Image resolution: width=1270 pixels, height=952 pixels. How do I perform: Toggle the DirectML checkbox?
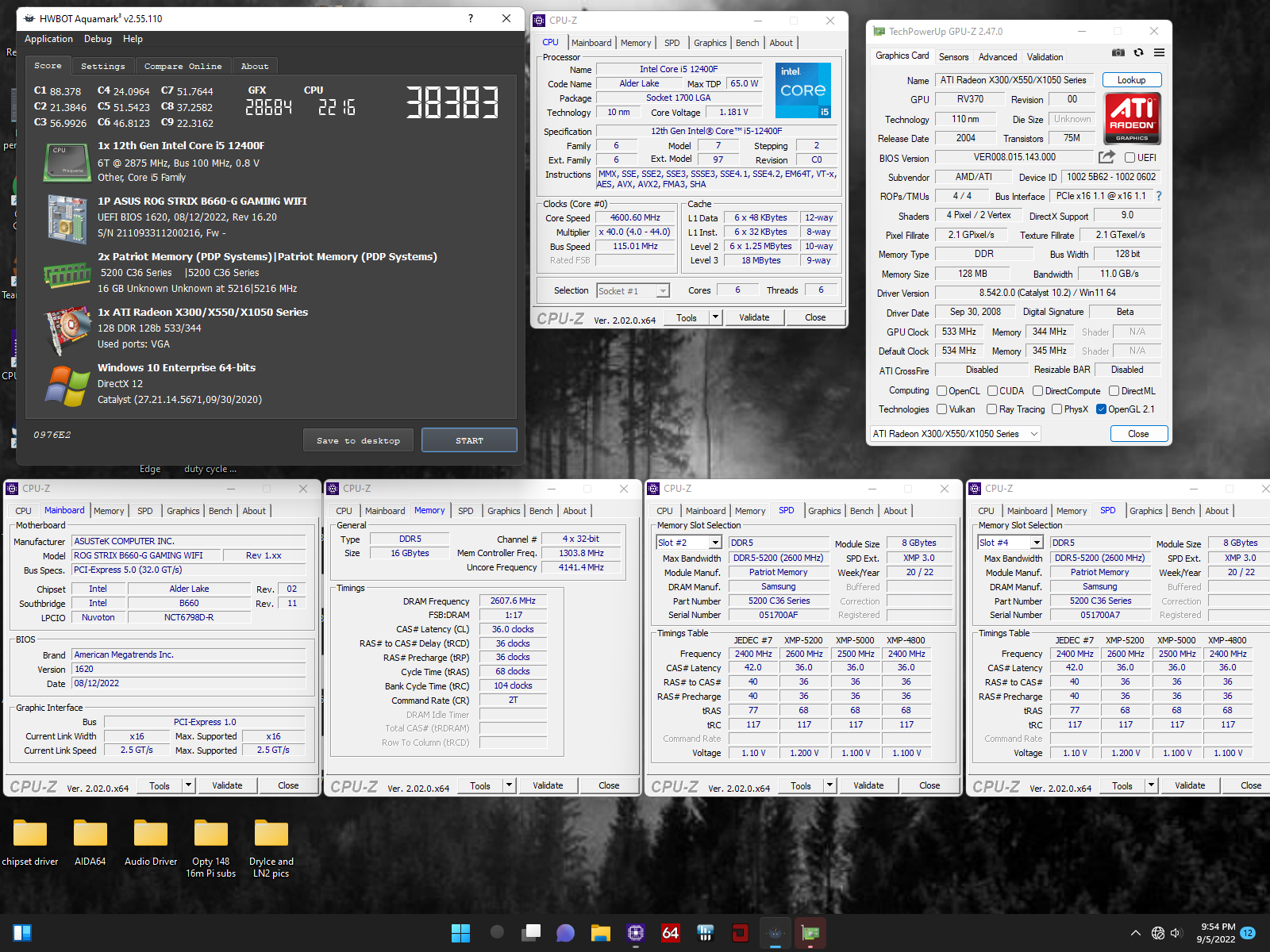1114,391
